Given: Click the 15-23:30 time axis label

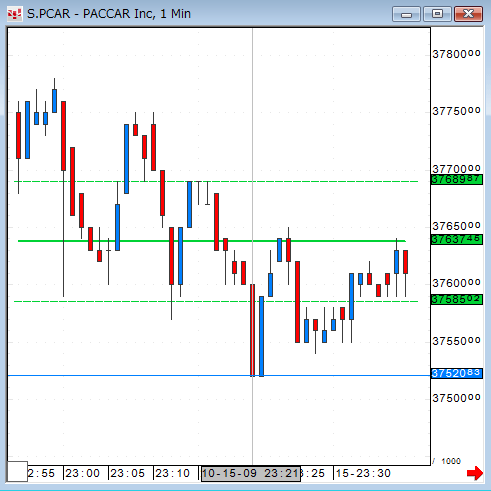Looking at the screenshot, I should tap(363, 473).
